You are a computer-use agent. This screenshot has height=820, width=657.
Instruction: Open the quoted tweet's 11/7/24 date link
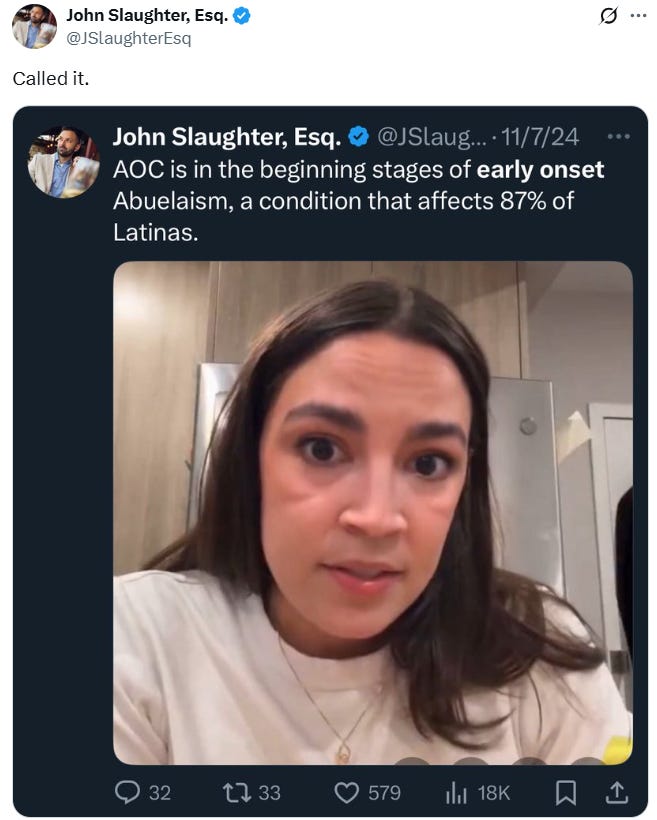click(x=540, y=137)
